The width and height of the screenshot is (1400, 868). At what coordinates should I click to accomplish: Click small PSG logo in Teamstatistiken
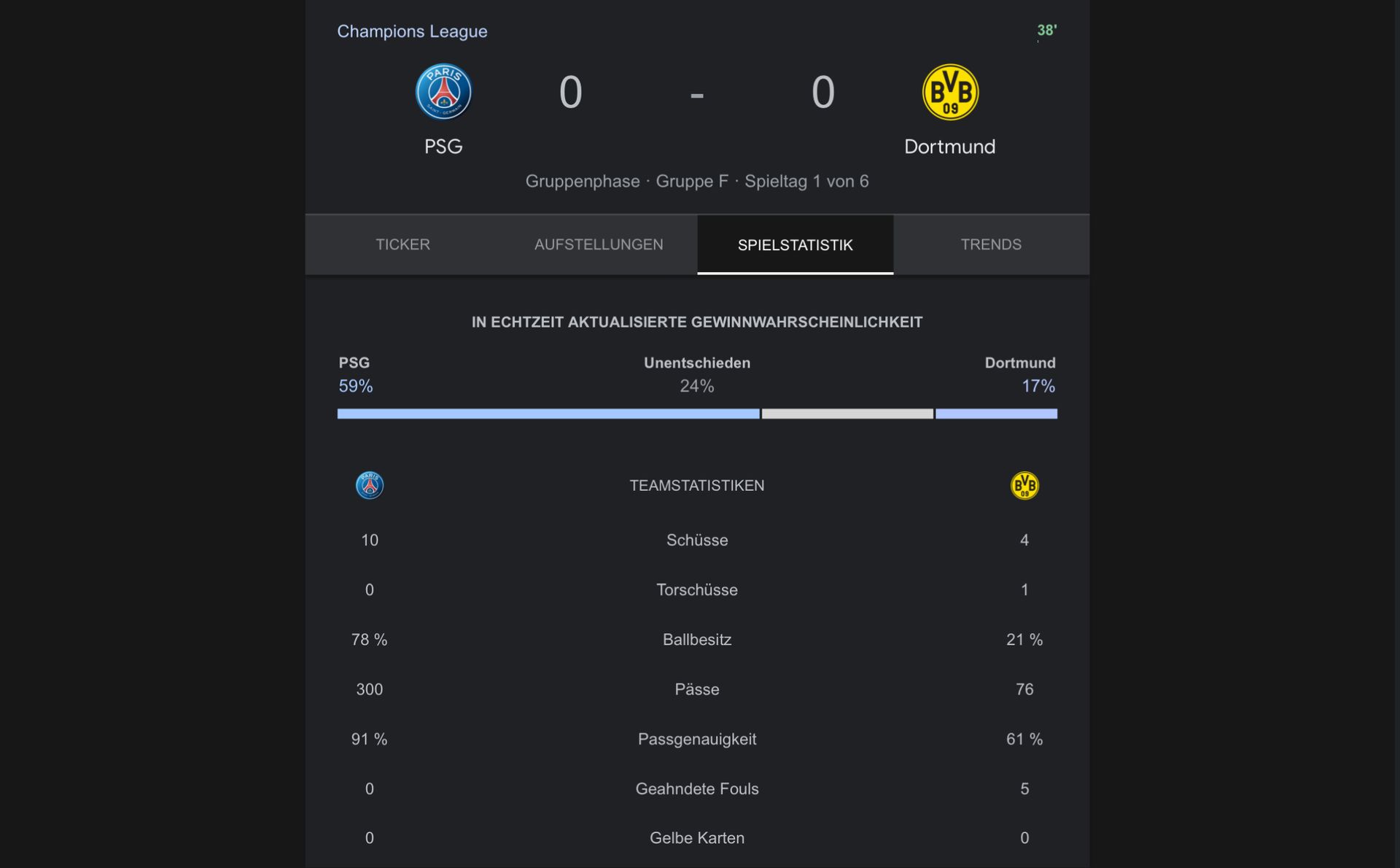370,485
